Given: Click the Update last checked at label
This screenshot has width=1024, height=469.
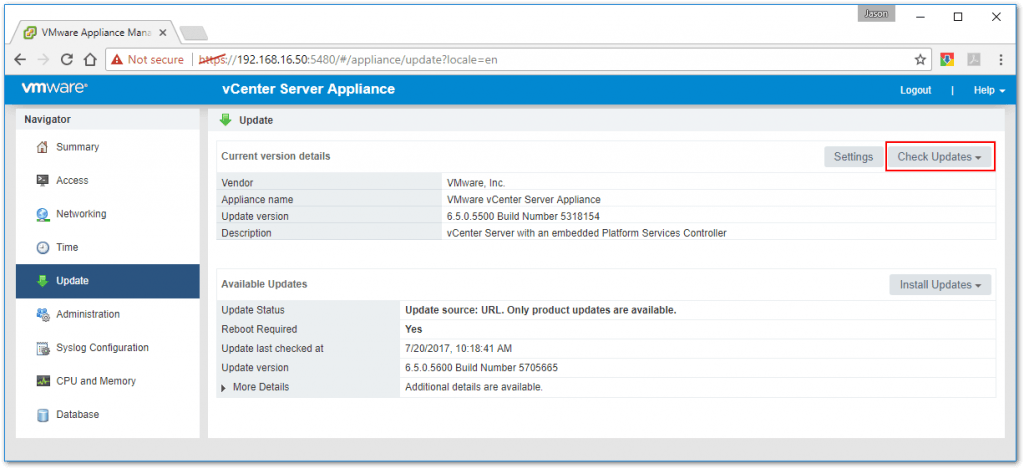Looking at the screenshot, I should pos(272,349).
